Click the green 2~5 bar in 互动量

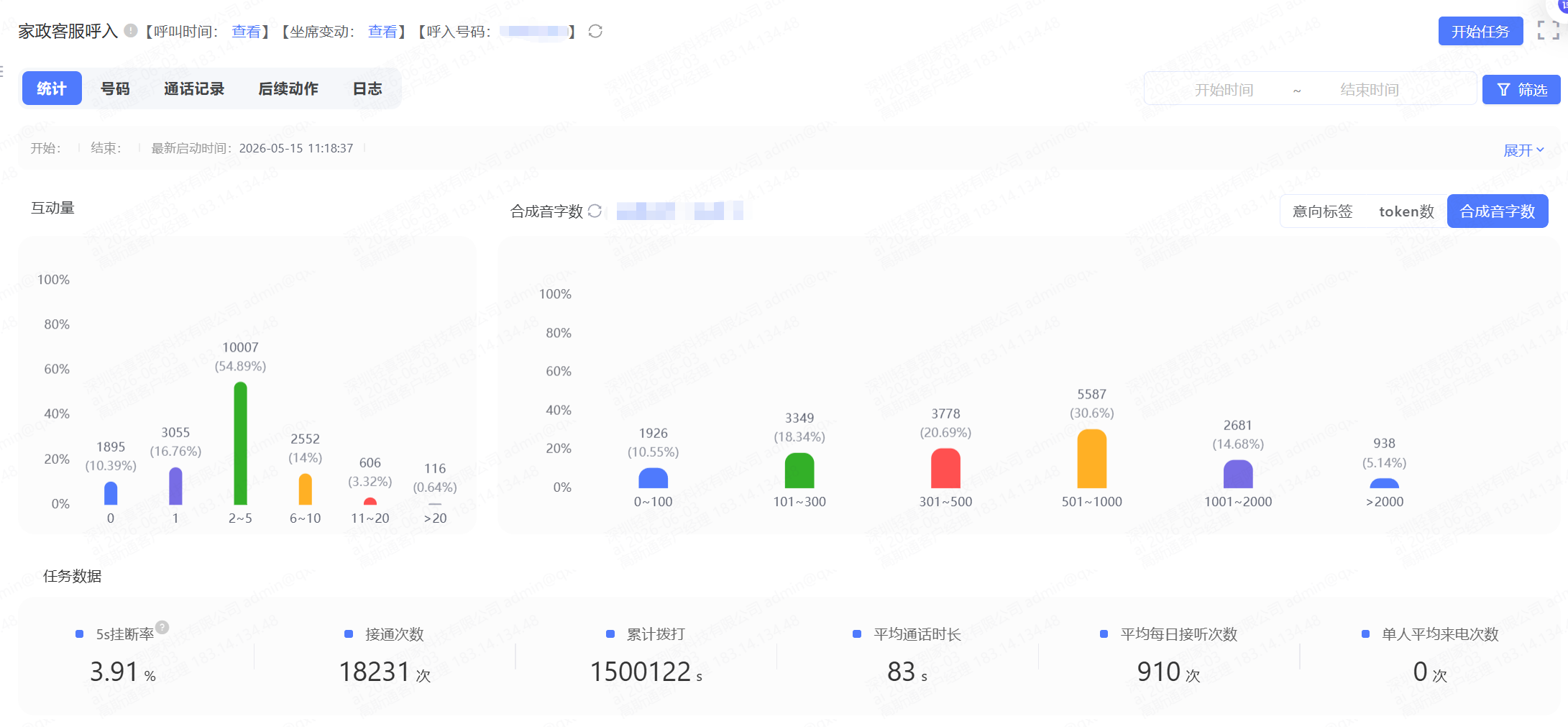tap(240, 443)
